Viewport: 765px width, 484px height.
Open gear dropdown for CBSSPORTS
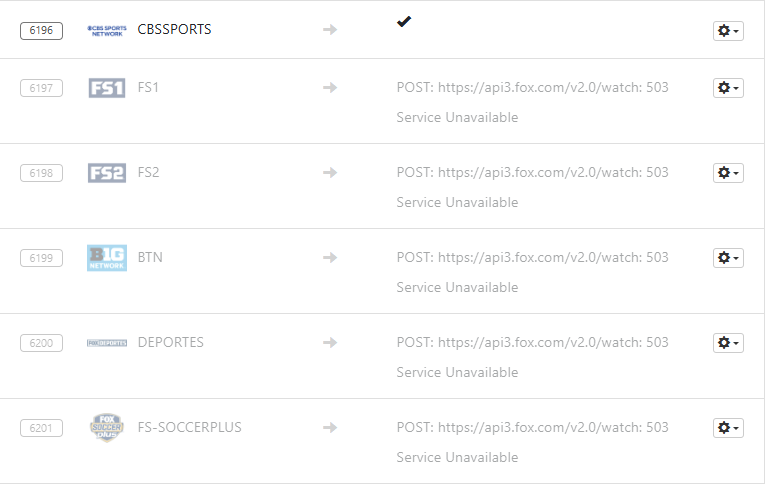(728, 31)
